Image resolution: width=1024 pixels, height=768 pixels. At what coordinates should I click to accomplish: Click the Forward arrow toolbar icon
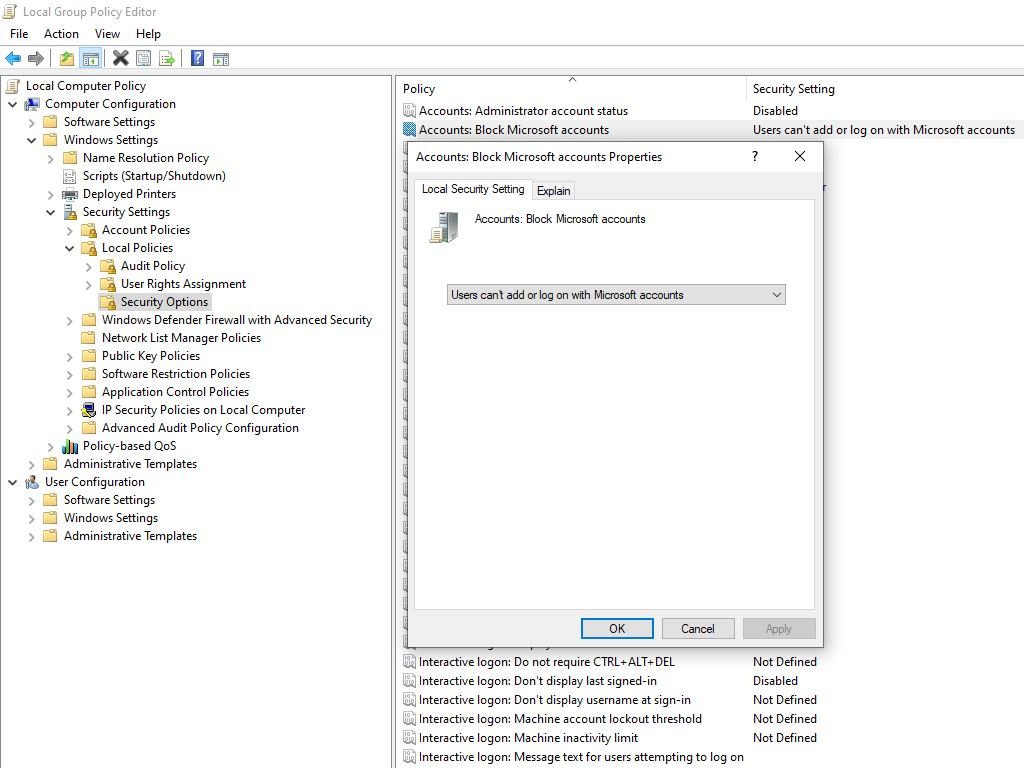pos(36,59)
